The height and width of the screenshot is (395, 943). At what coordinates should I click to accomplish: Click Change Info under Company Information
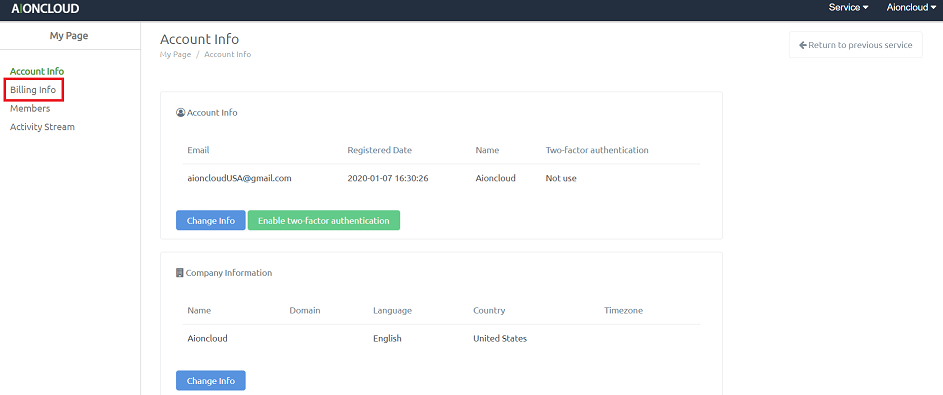[210, 381]
